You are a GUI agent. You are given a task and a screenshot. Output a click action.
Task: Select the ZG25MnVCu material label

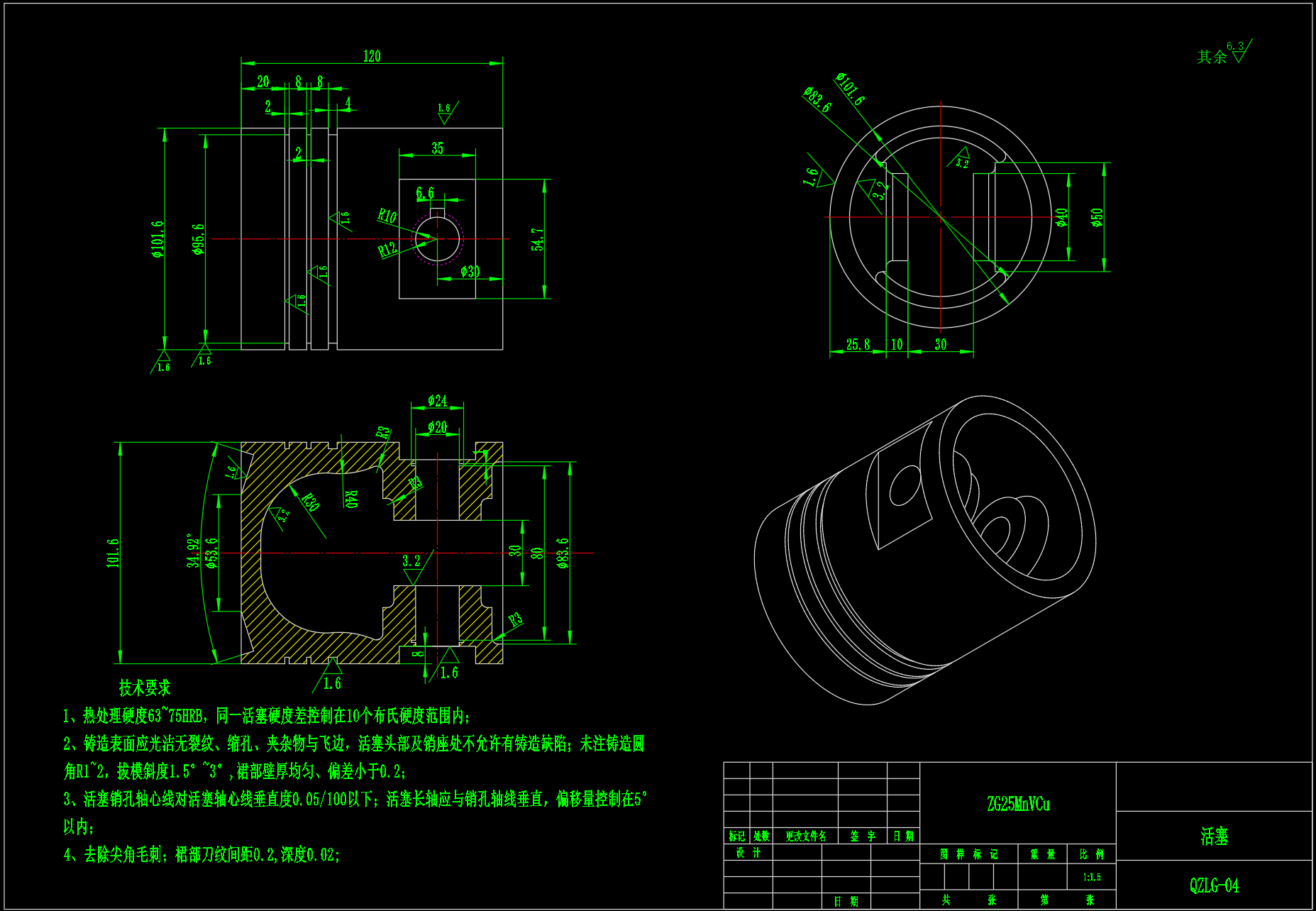click(1018, 804)
